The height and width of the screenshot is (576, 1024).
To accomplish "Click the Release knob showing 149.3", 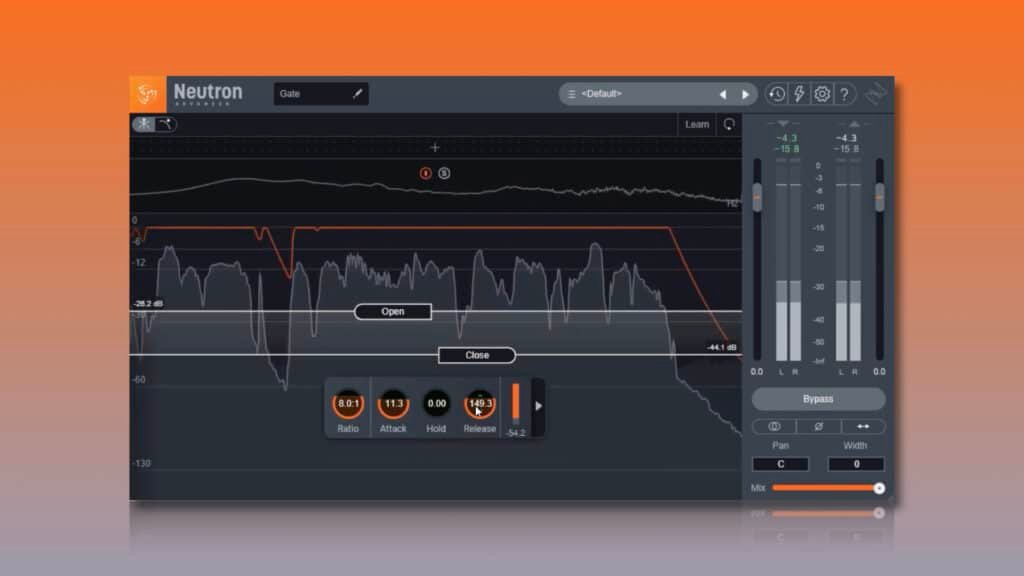I will click(x=480, y=404).
